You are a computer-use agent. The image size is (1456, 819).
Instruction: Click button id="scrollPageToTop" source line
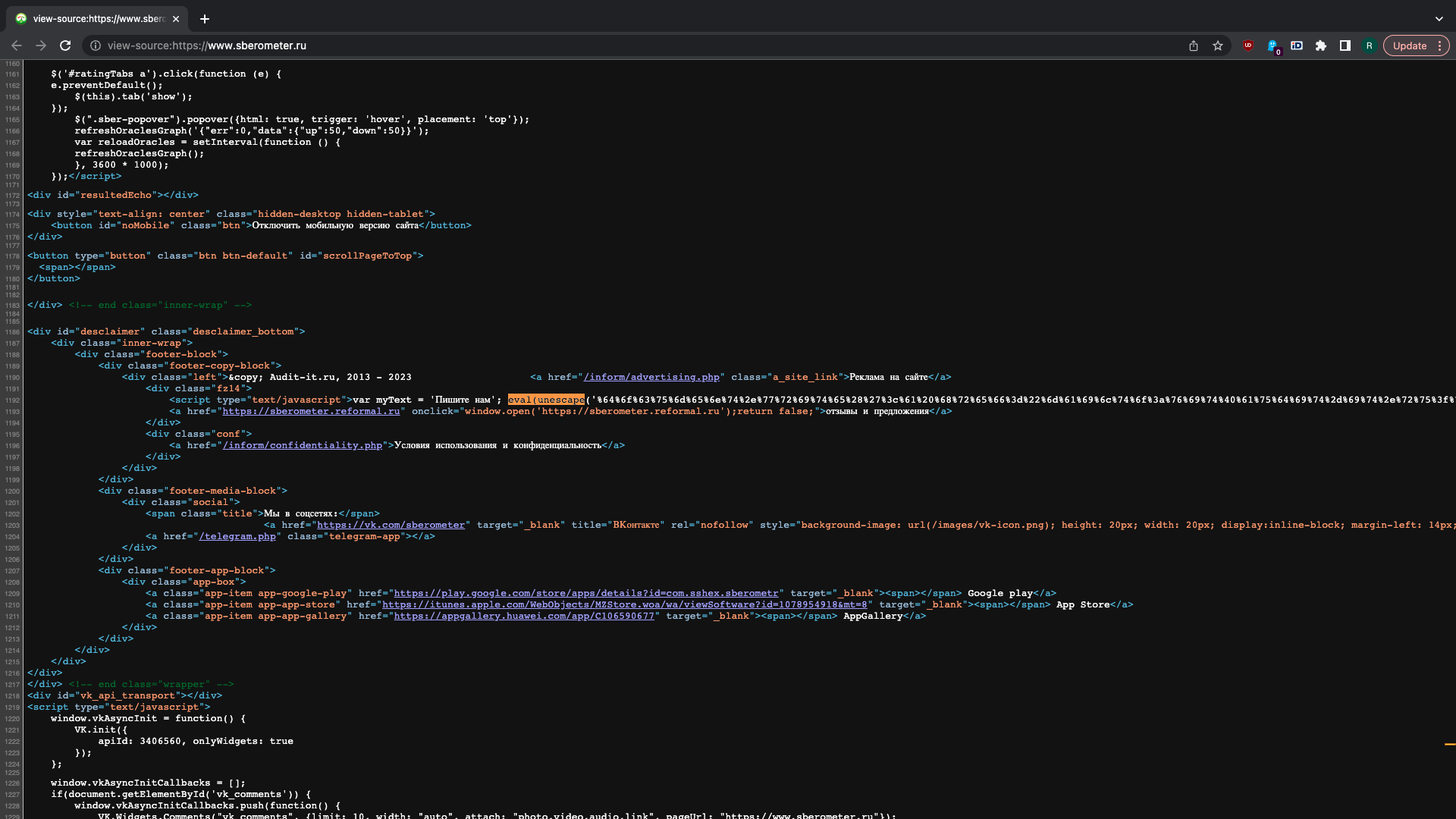(225, 256)
